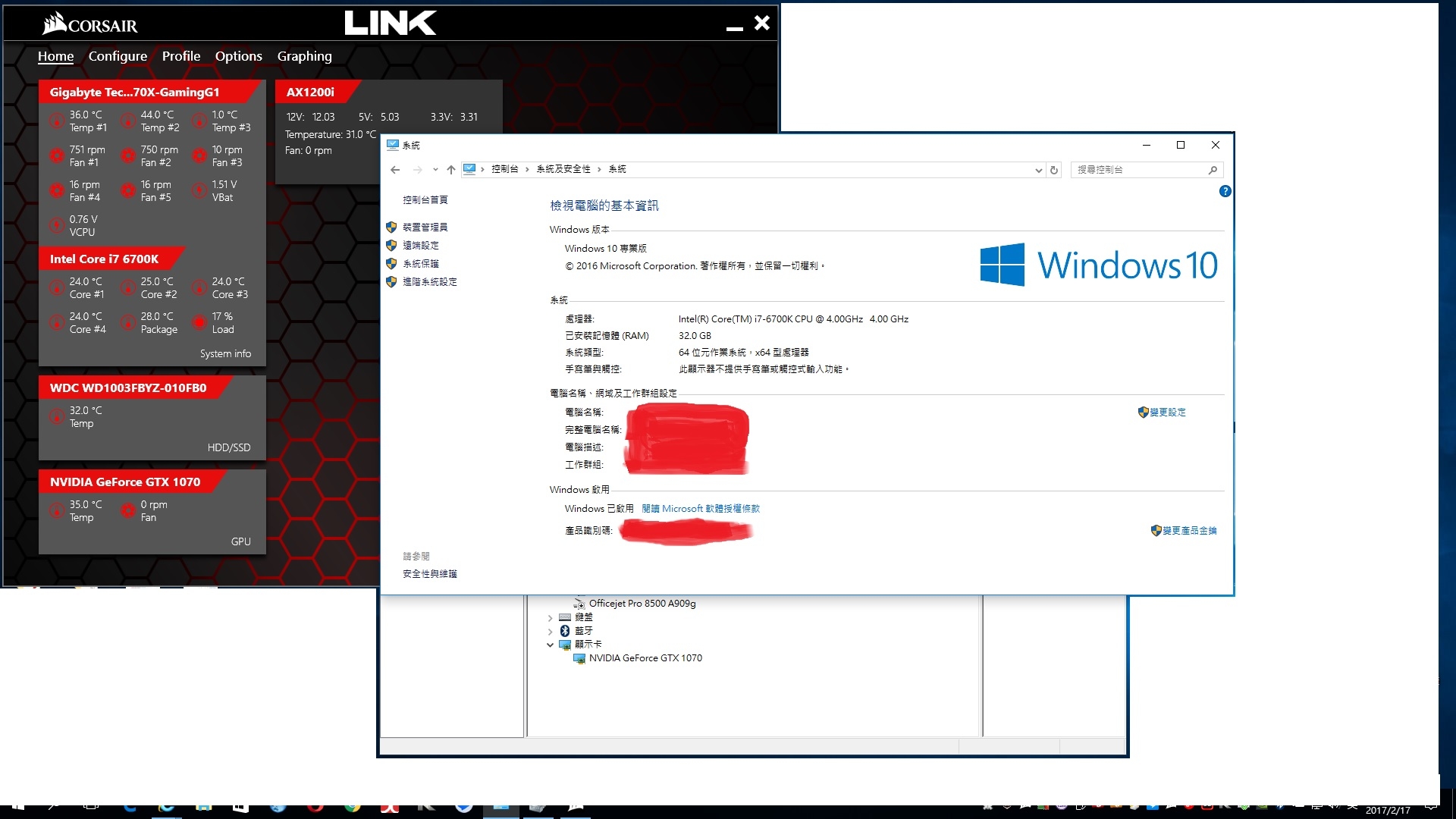Read the Microsoft 軟體授權條款 link
This screenshot has width=1456, height=819.
click(x=700, y=509)
